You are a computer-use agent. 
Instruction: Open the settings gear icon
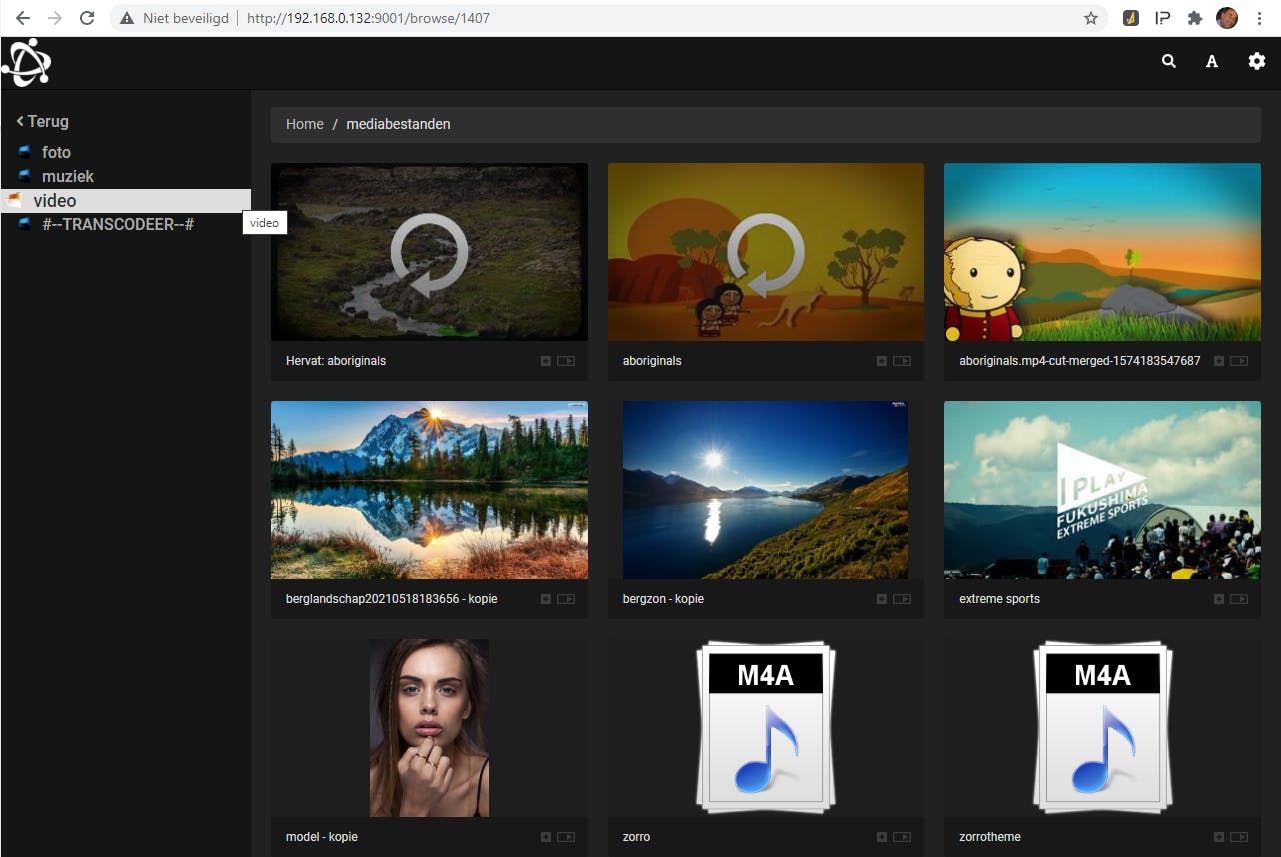[x=1257, y=61]
